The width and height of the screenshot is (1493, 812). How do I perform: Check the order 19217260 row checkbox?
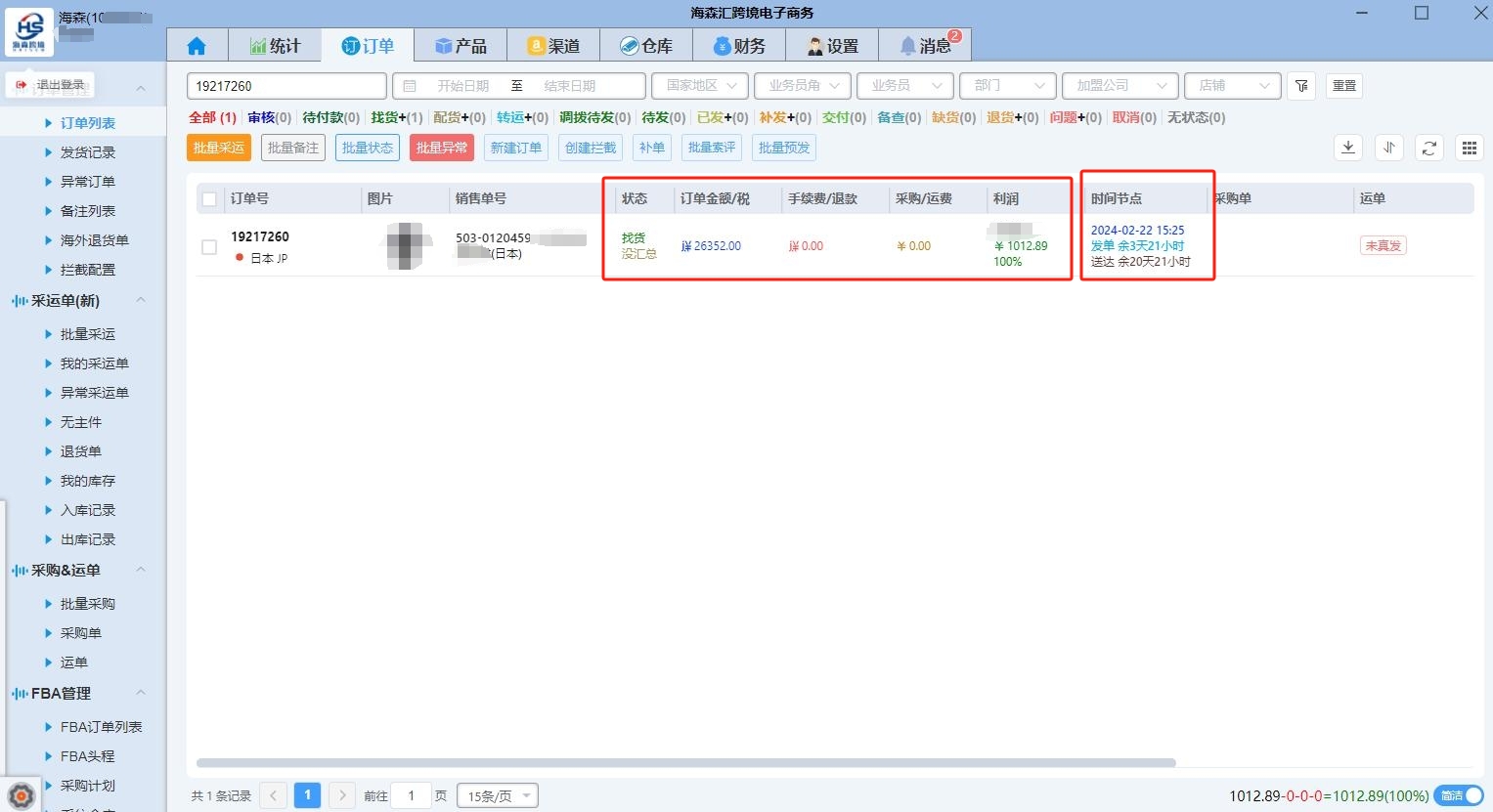click(209, 247)
